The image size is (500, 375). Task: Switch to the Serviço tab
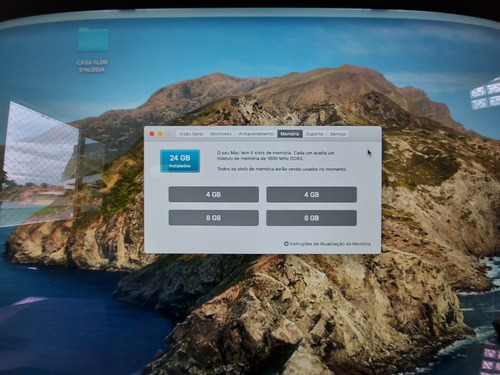(338, 134)
